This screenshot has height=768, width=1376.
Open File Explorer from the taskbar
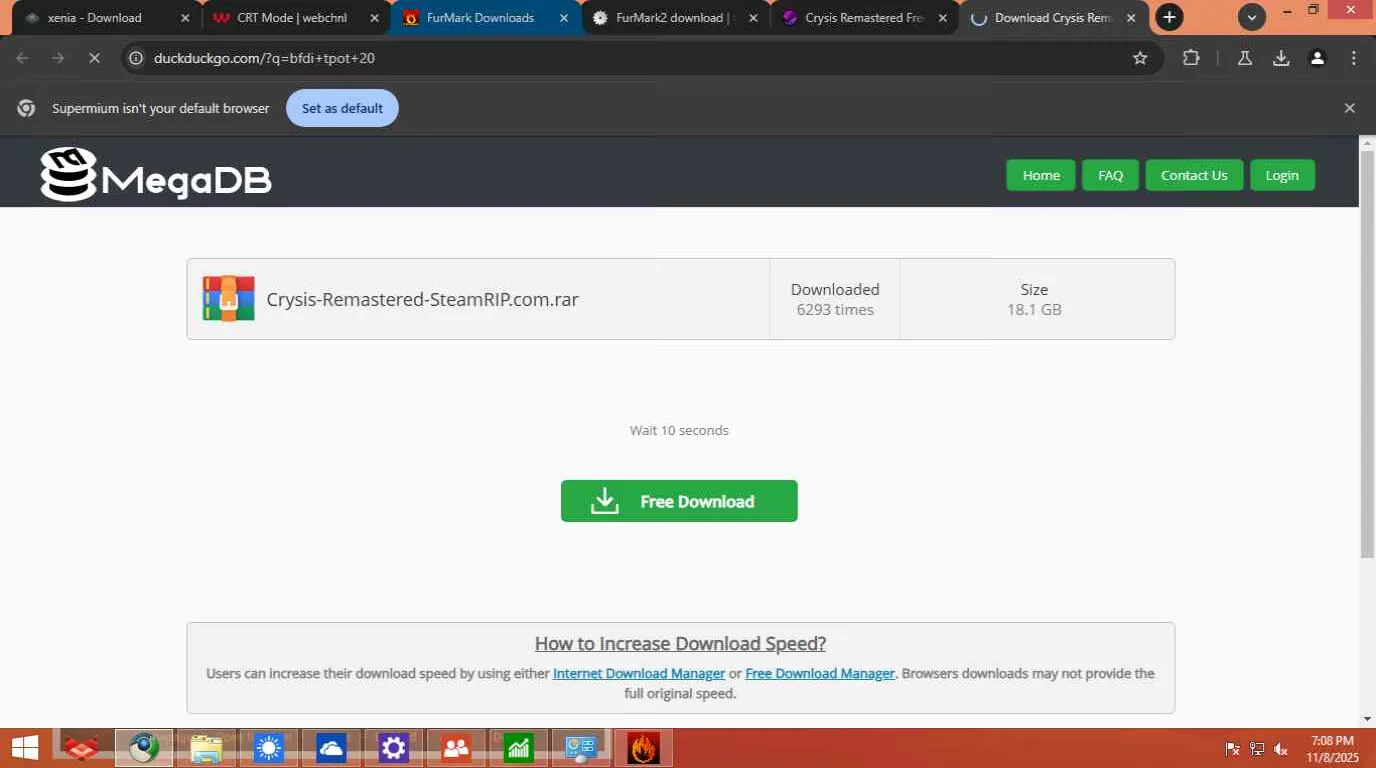click(x=207, y=748)
